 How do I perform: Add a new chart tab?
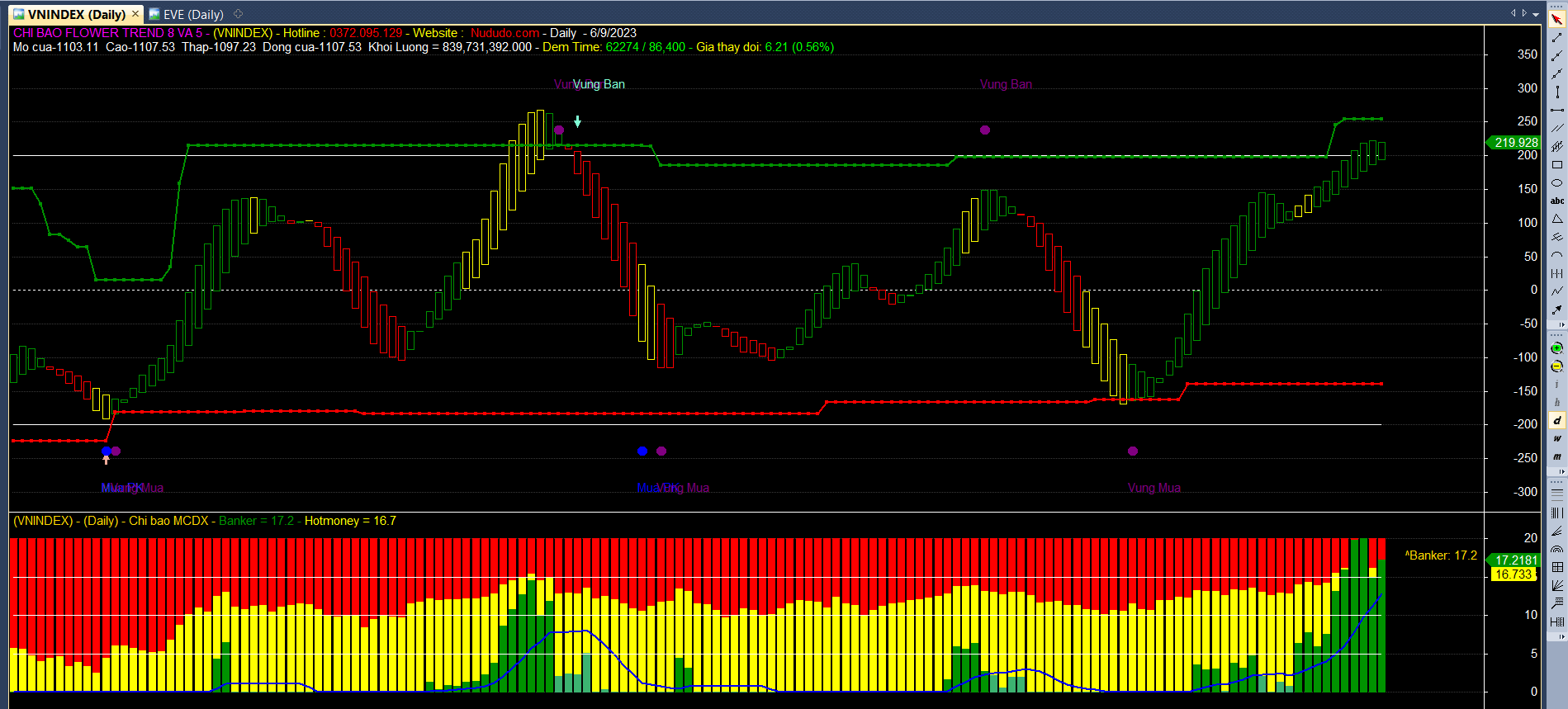pos(239,14)
